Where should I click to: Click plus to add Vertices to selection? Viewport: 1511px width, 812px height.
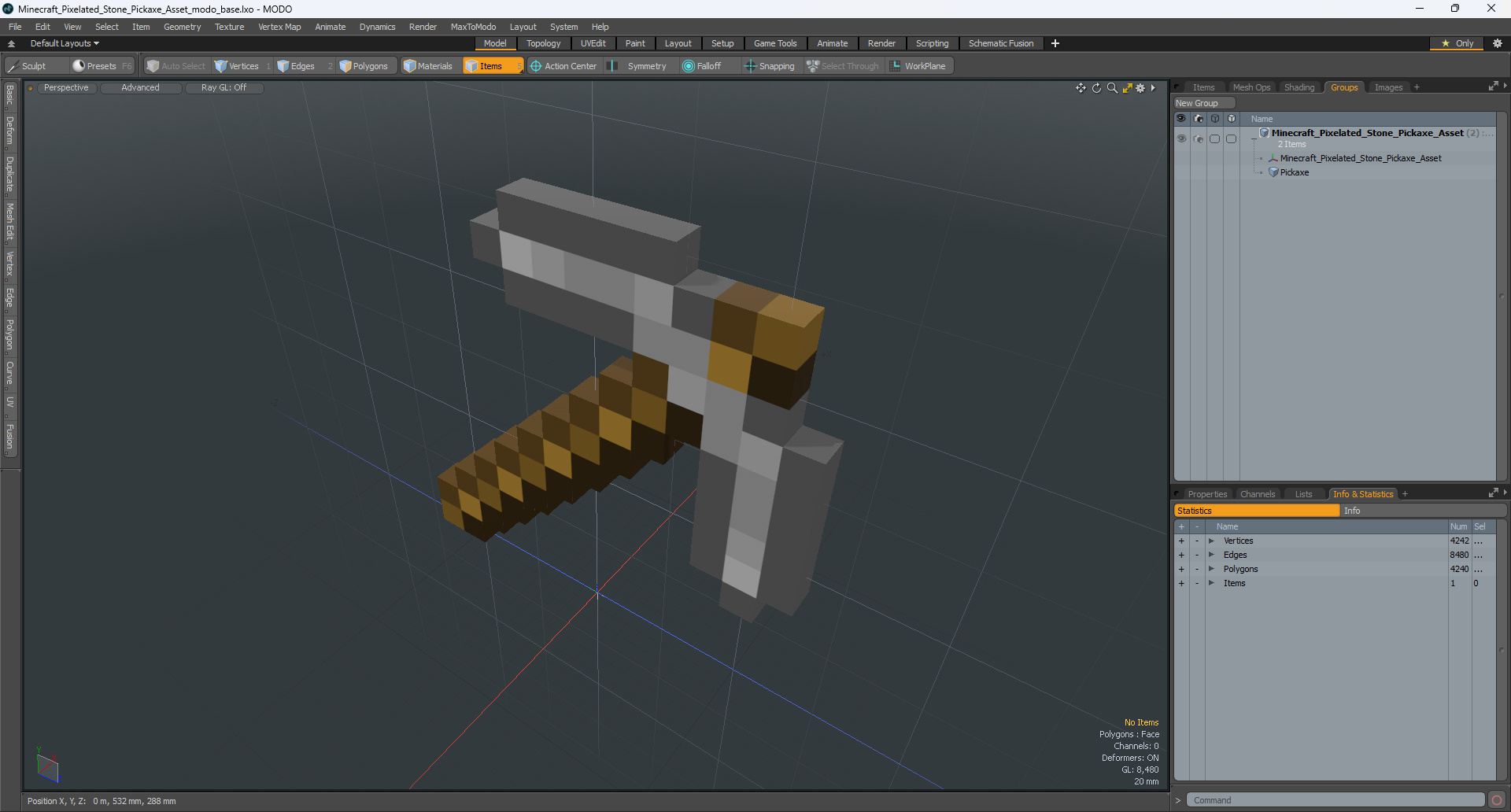(x=1181, y=541)
